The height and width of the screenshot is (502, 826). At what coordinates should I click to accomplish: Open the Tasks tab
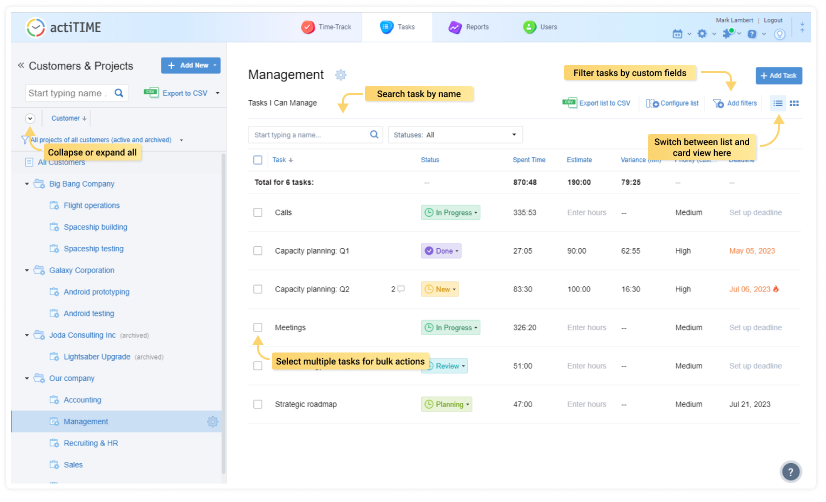[397, 27]
